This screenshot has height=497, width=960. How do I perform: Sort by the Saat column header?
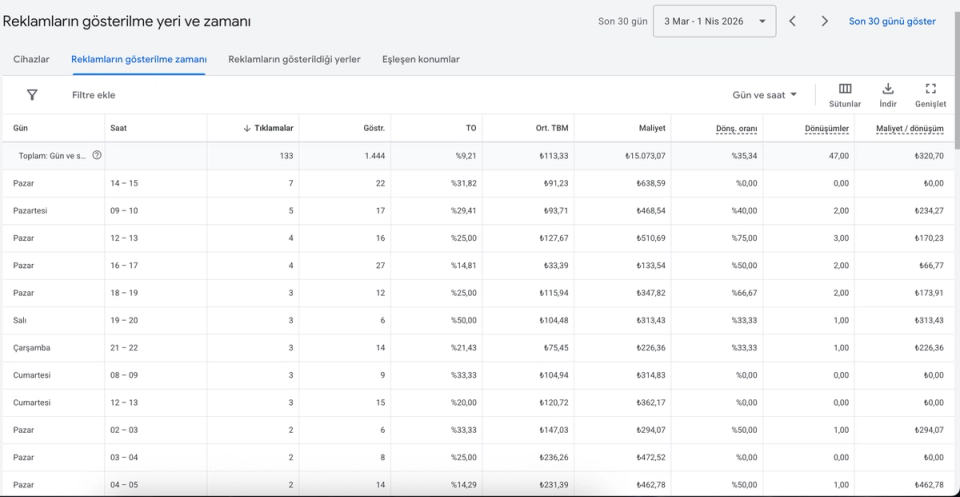click(x=119, y=129)
